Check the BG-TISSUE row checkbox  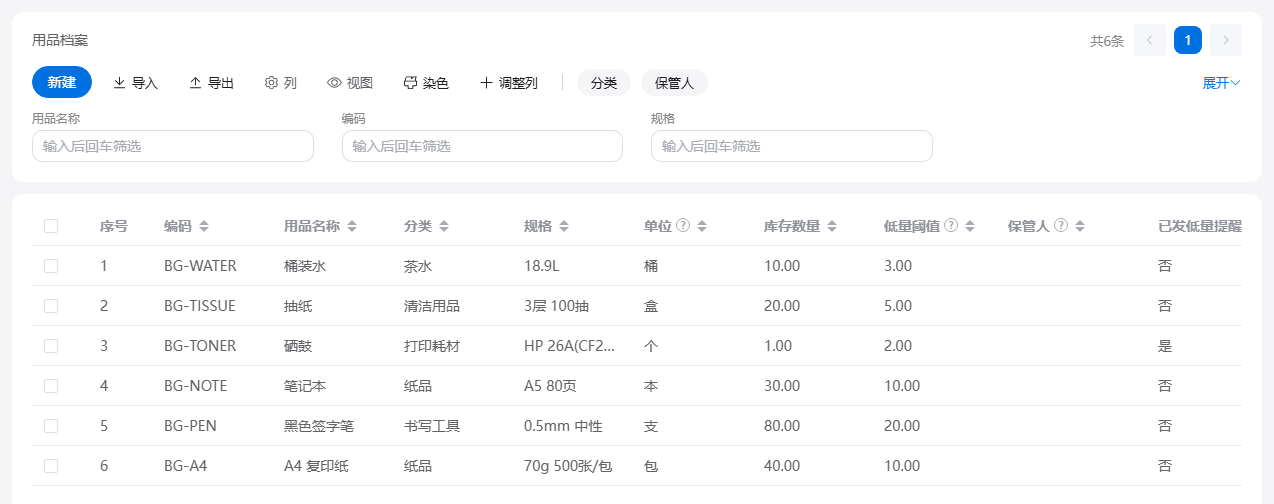point(51,306)
